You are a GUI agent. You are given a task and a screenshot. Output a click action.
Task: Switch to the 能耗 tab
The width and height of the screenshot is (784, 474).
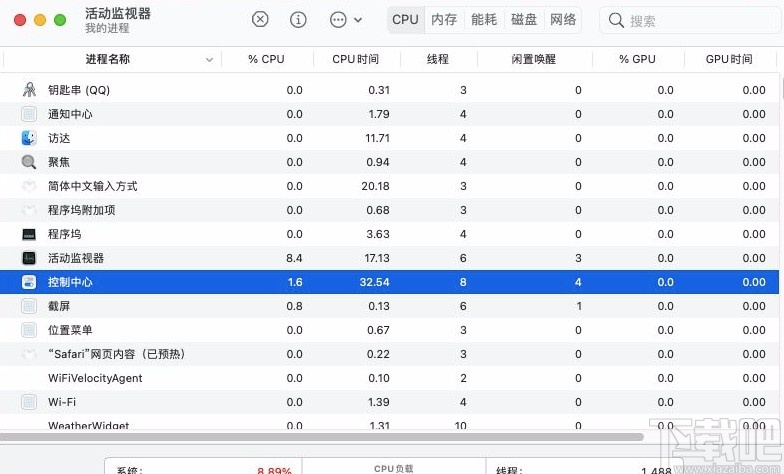click(484, 19)
